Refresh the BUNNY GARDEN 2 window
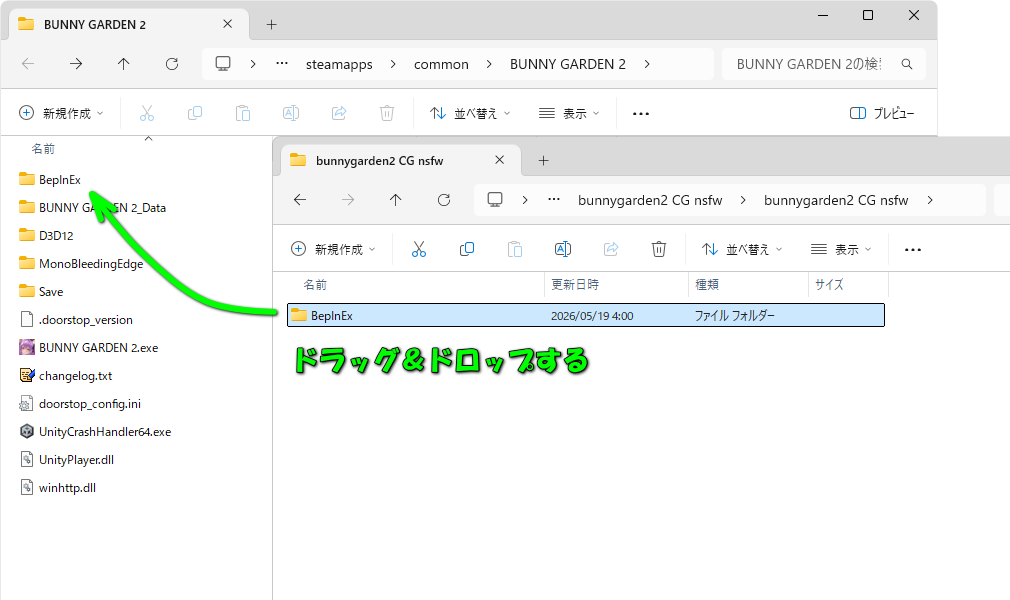Viewport: 1010px width, 600px height. [x=171, y=64]
